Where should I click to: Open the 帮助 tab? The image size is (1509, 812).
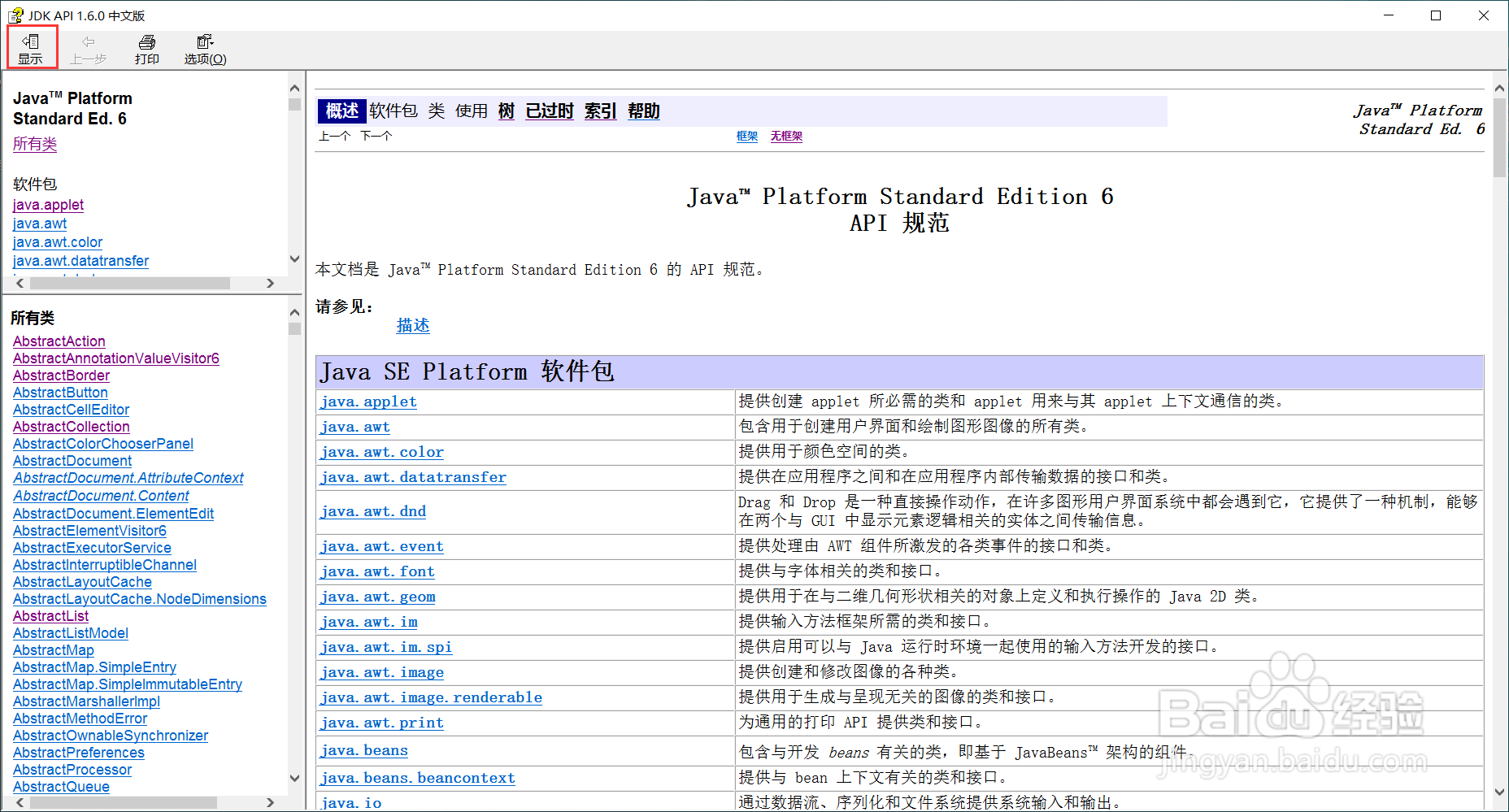tap(643, 111)
